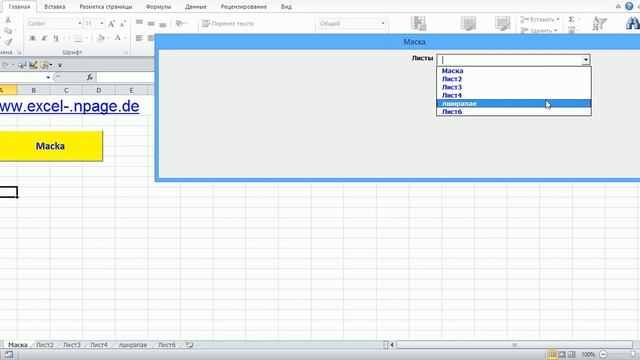Open the Формулы ribbon tab
The width and height of the screenshot is (640, 360).
[158, 7]
